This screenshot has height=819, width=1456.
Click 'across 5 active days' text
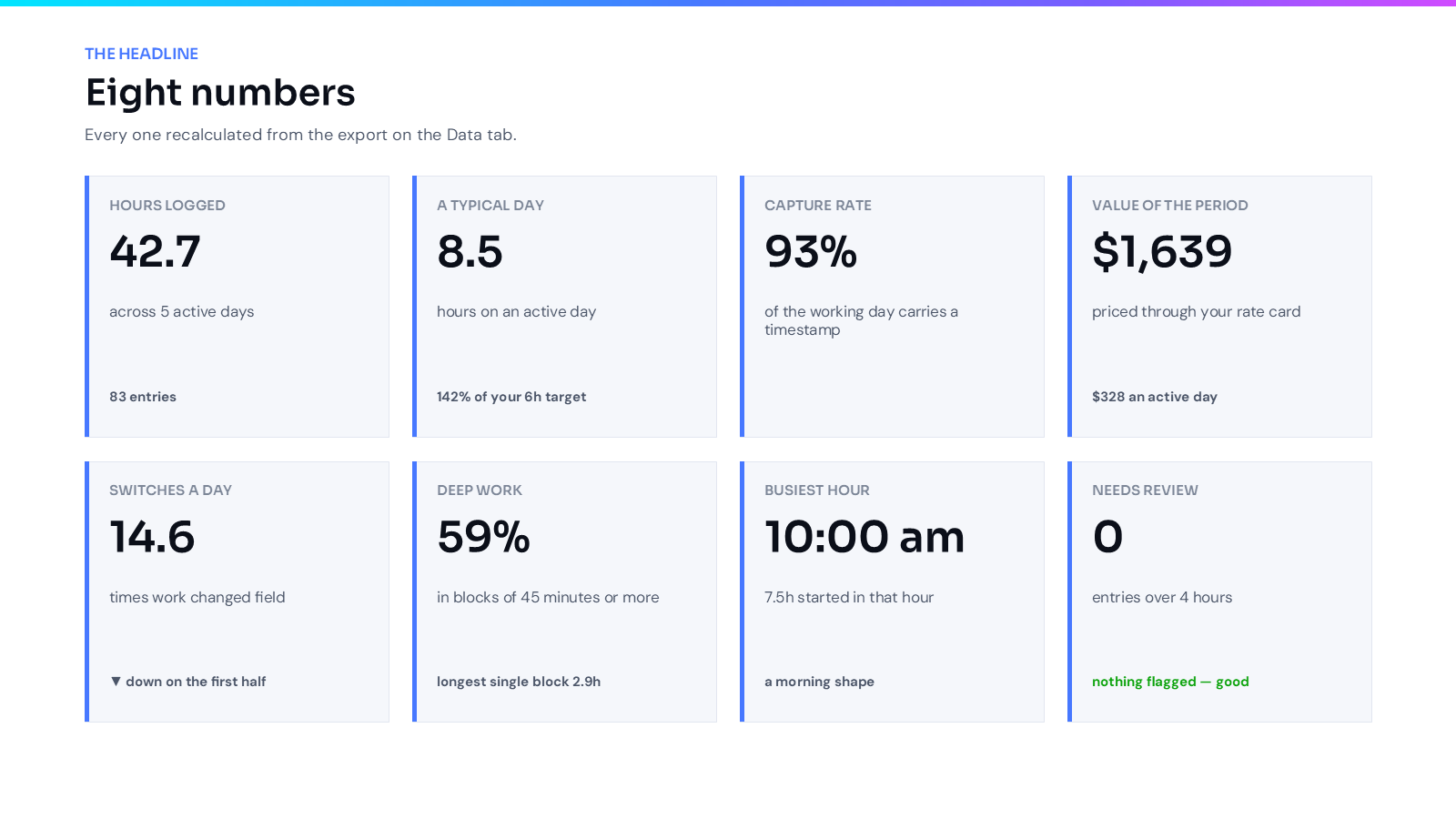[182, 311]
